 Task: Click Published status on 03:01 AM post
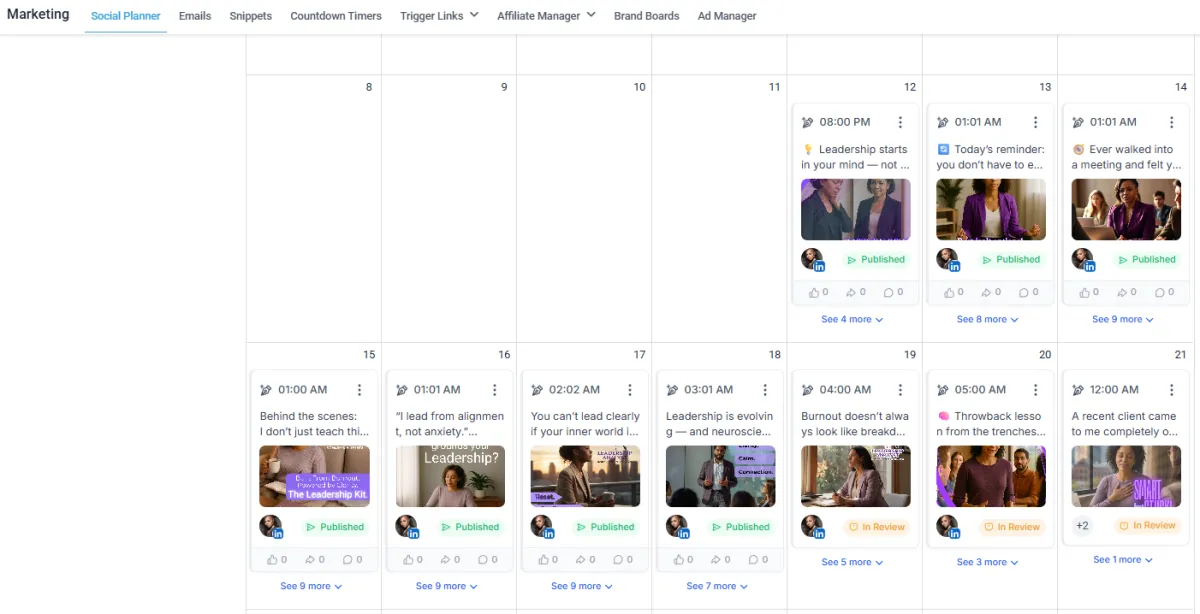click(740, 527)
